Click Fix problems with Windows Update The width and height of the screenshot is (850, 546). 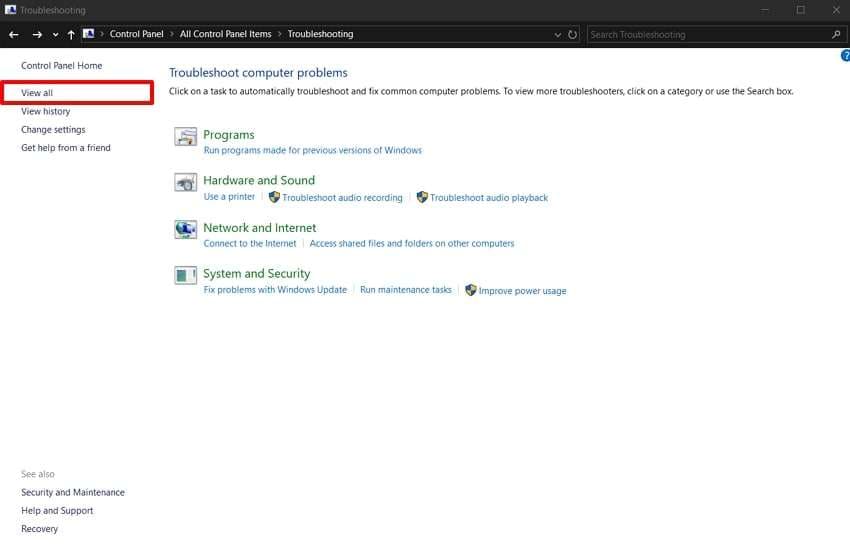[275, 290]
